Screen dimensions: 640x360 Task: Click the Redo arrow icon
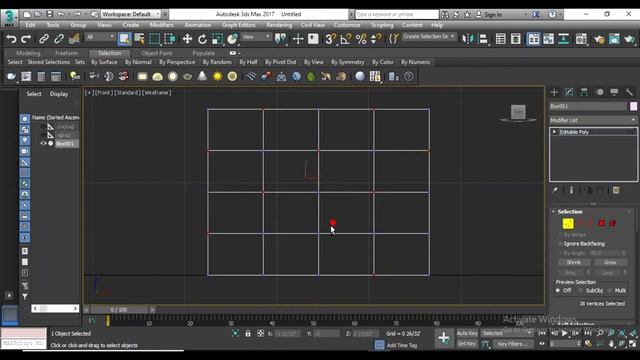pos(26,39)
